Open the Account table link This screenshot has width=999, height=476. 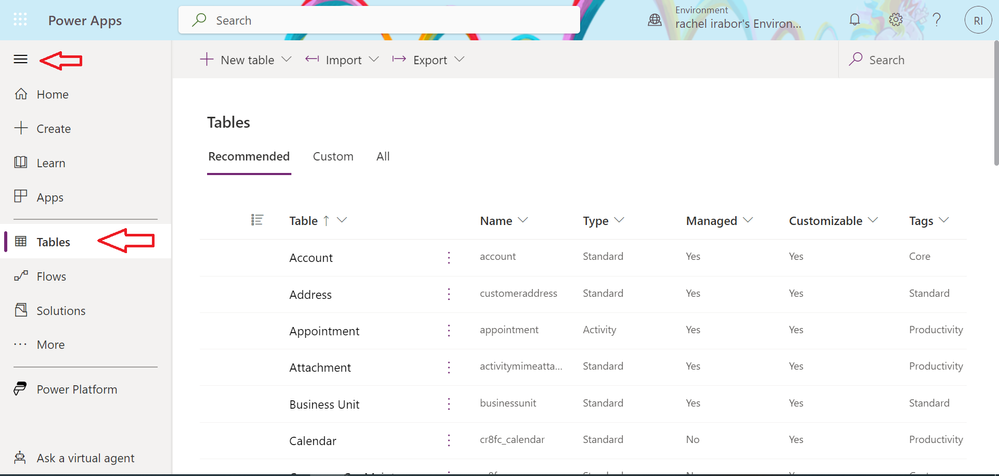point(311,257)
